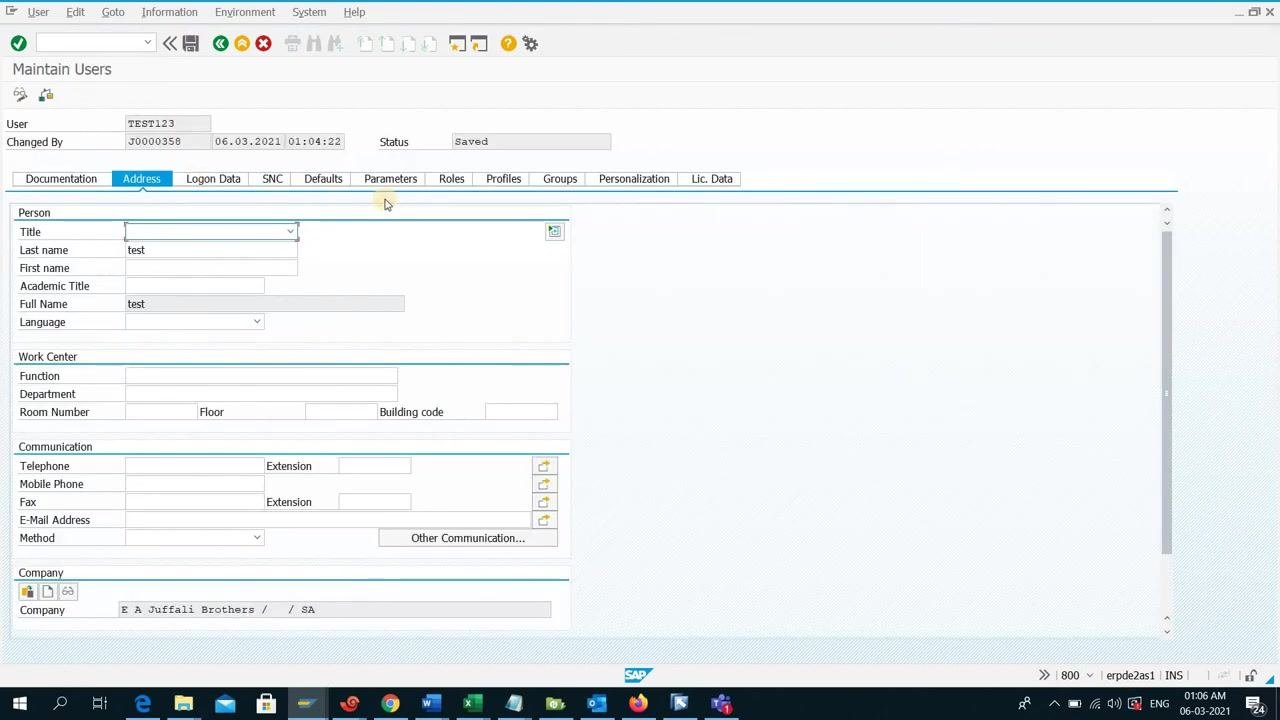Select the Parameters tab
1280x720 pixels.
coord(391,179)
